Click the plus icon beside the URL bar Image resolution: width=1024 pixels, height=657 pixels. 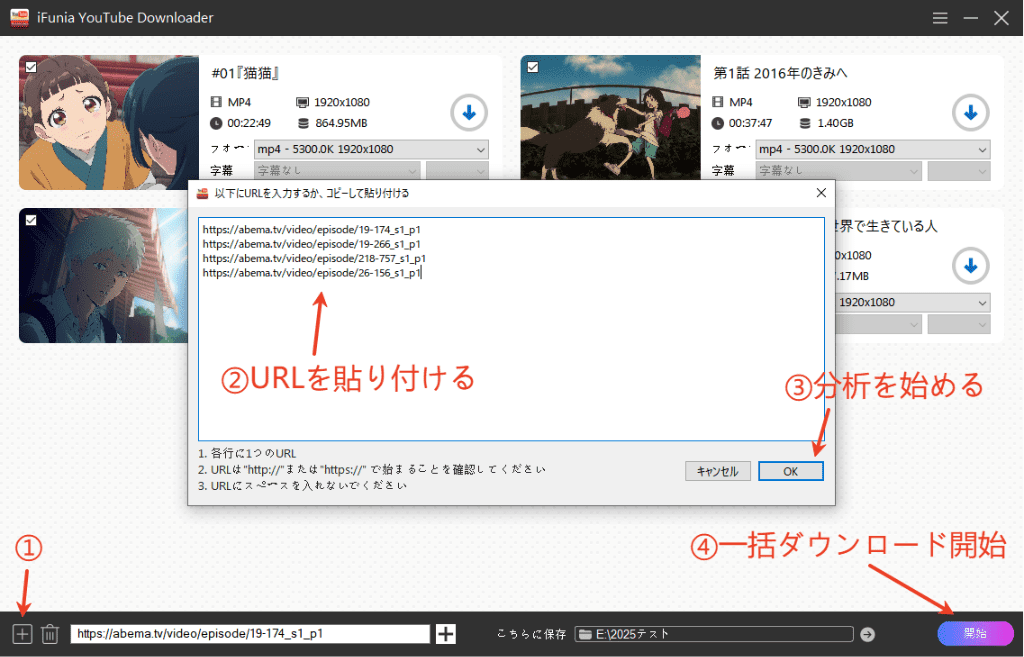click(x=444, y=633)
